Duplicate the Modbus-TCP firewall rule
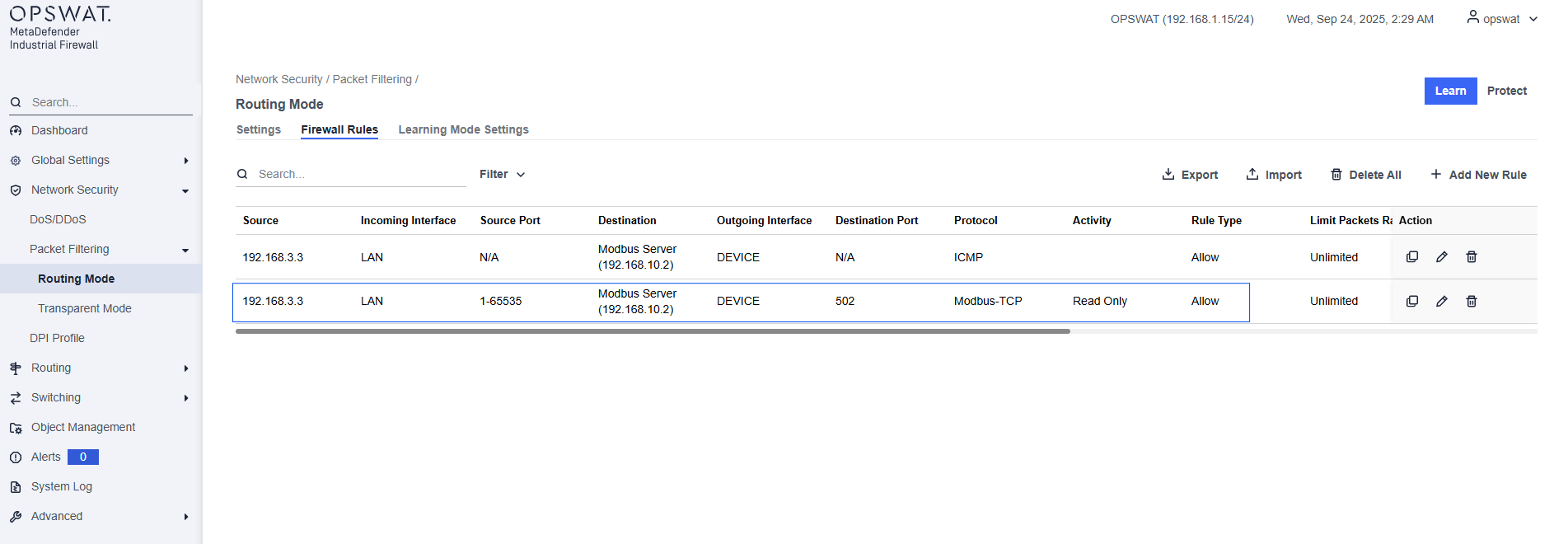1568x544 pixels. point(1411,302)
